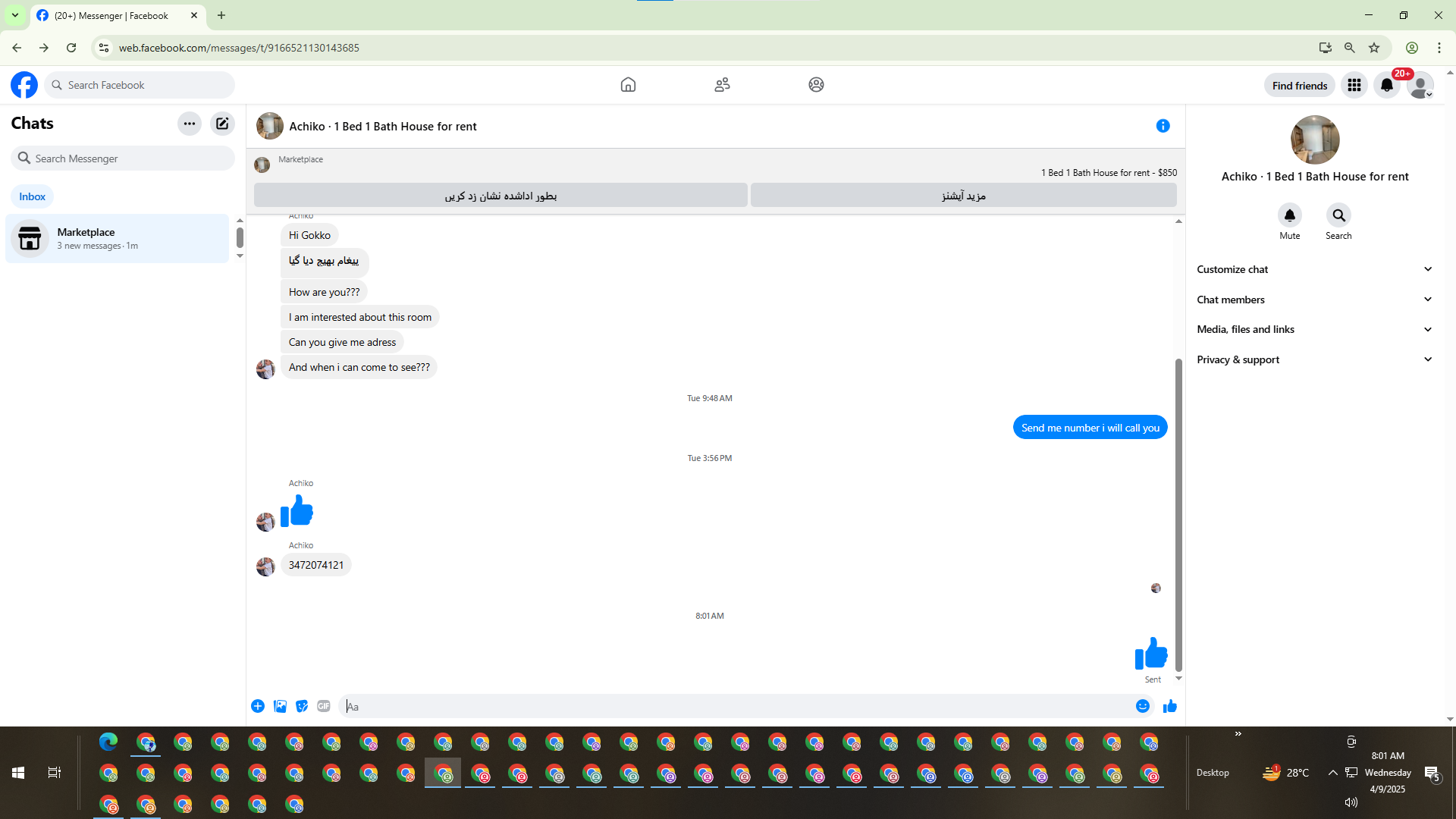Screen dimensions: 1456x819
Task: Open the account profile menu
Action: tap(1420, 85)
